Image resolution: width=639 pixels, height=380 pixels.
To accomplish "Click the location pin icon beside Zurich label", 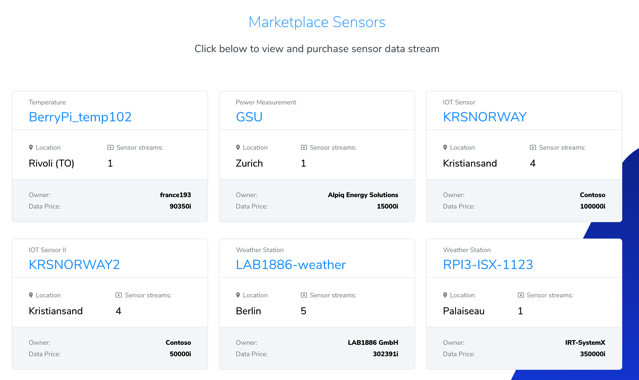I will pyautogui.click(x=238, y=147).
